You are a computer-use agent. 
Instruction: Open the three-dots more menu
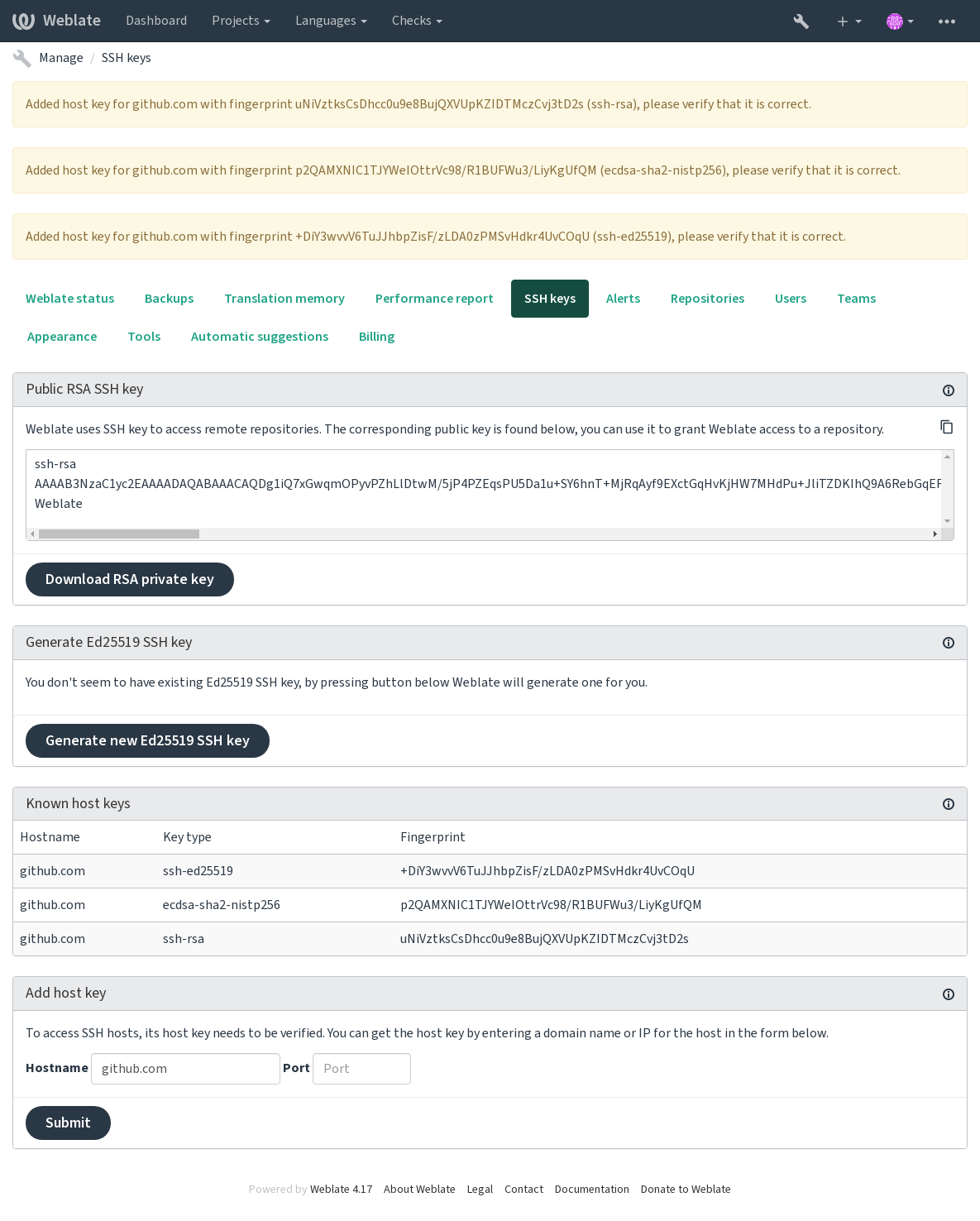(x=947, y=22)
